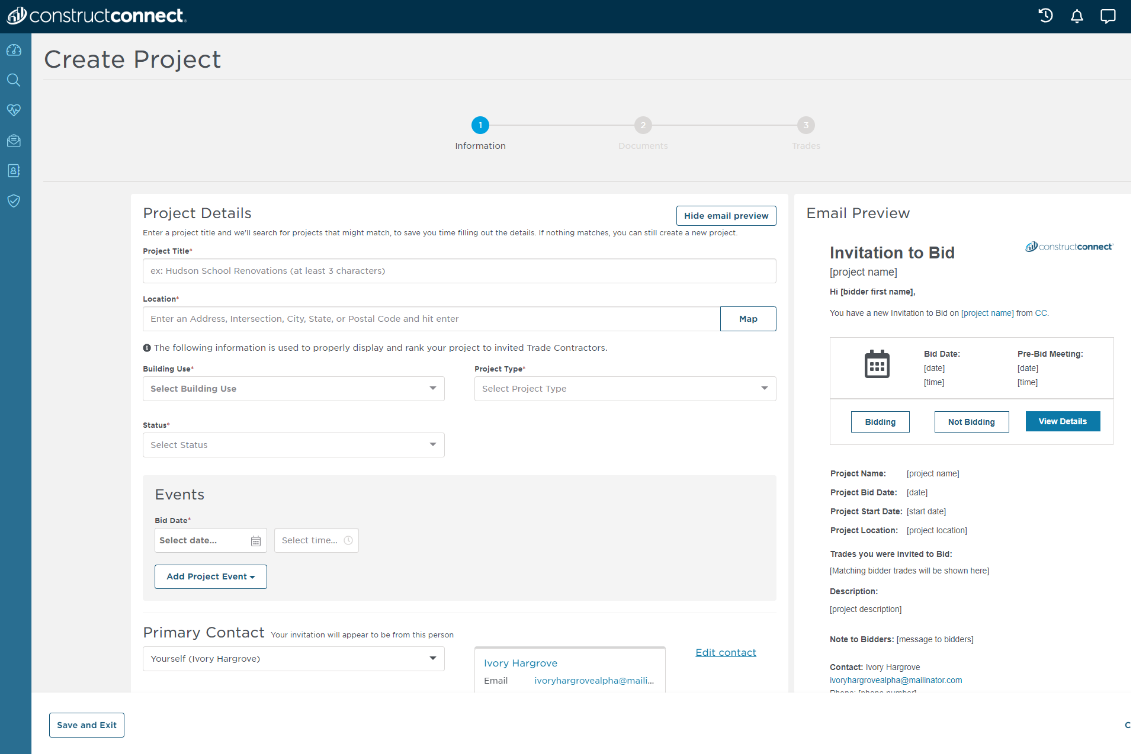Expand the Add Project Event dropdown

(210, 576)
